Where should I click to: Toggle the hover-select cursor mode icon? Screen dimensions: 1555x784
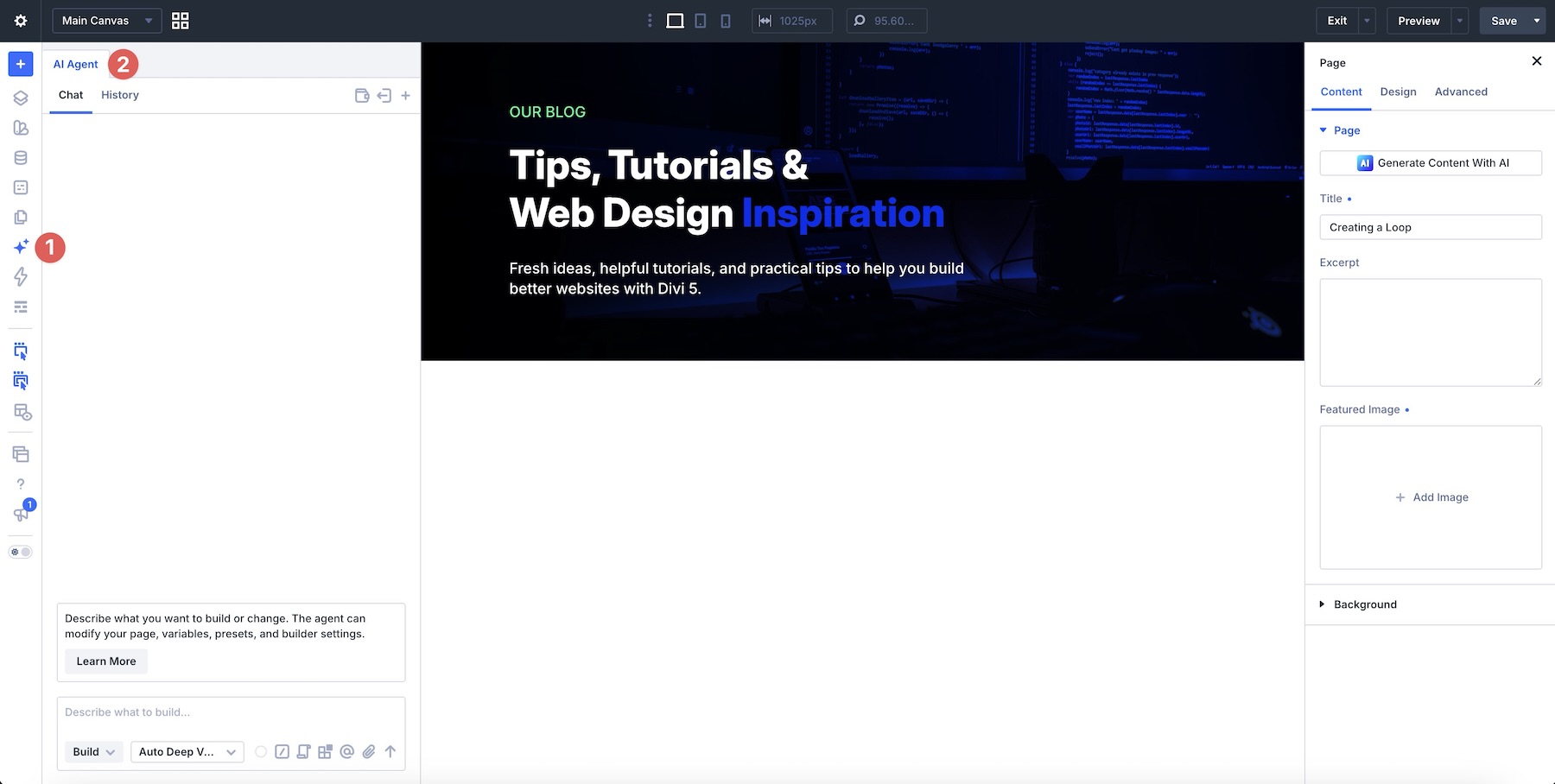click(21, 351)
